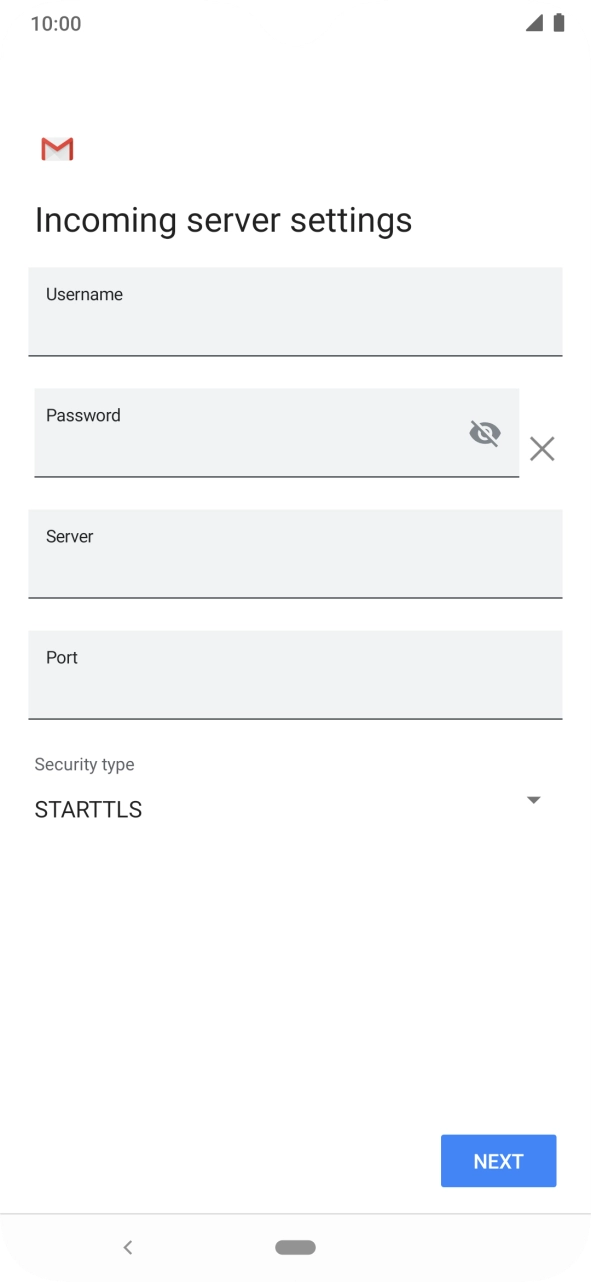
Task: Focus the Password input field
Action: pyautogui.click(x=277, y=433)
